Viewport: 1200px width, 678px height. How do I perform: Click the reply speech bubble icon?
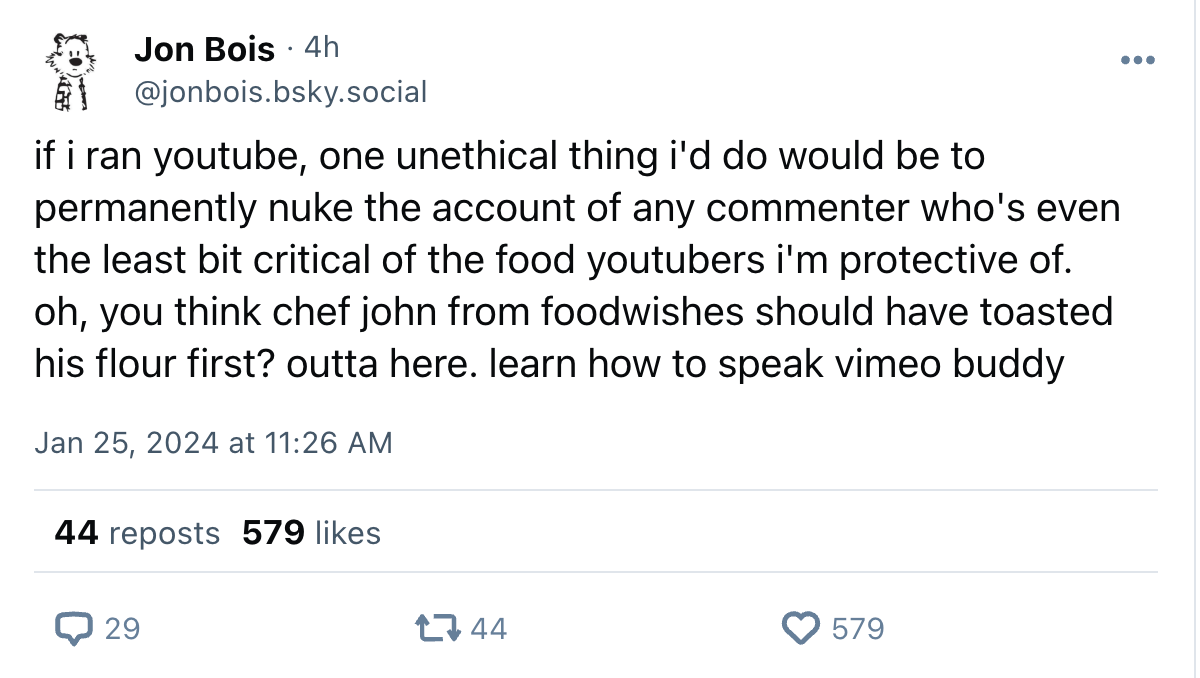(72, 628)
